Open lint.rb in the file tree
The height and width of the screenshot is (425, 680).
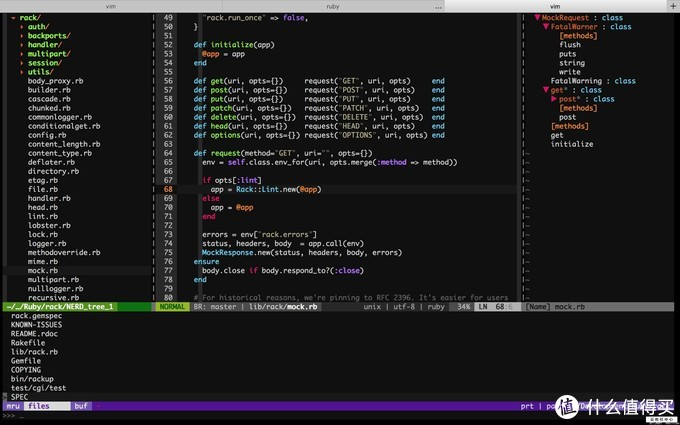point(42,216)
